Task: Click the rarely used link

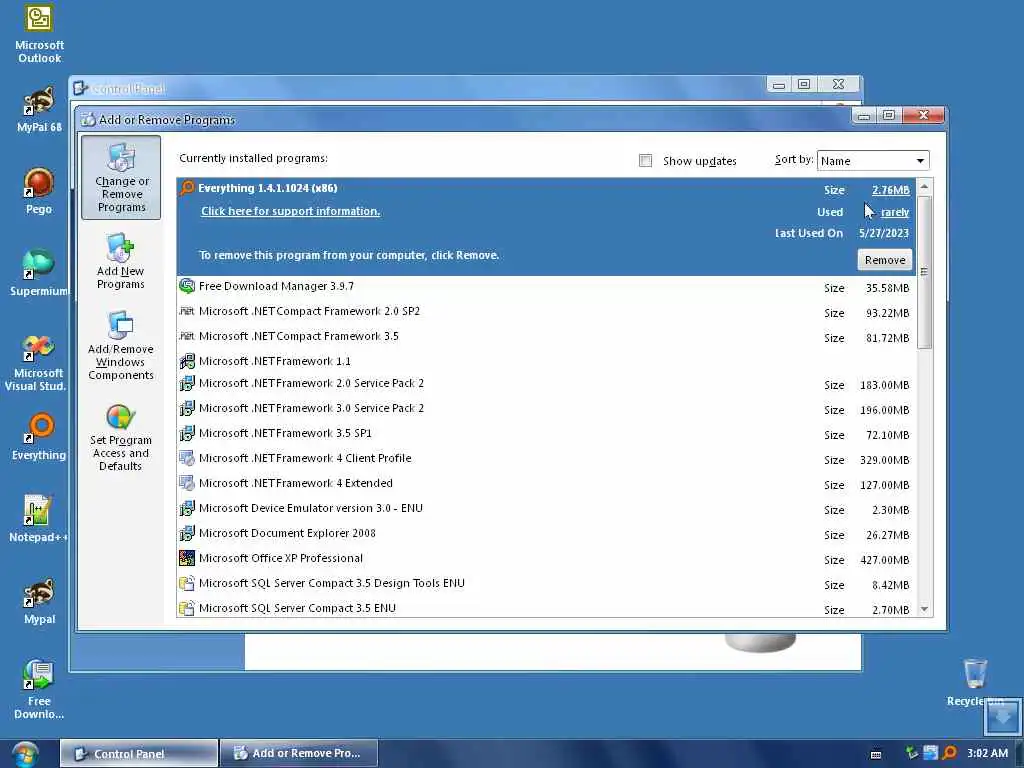Action: 895,212
